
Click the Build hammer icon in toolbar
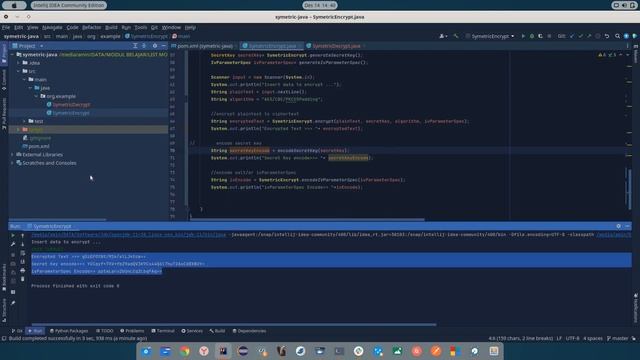point(456,36)
